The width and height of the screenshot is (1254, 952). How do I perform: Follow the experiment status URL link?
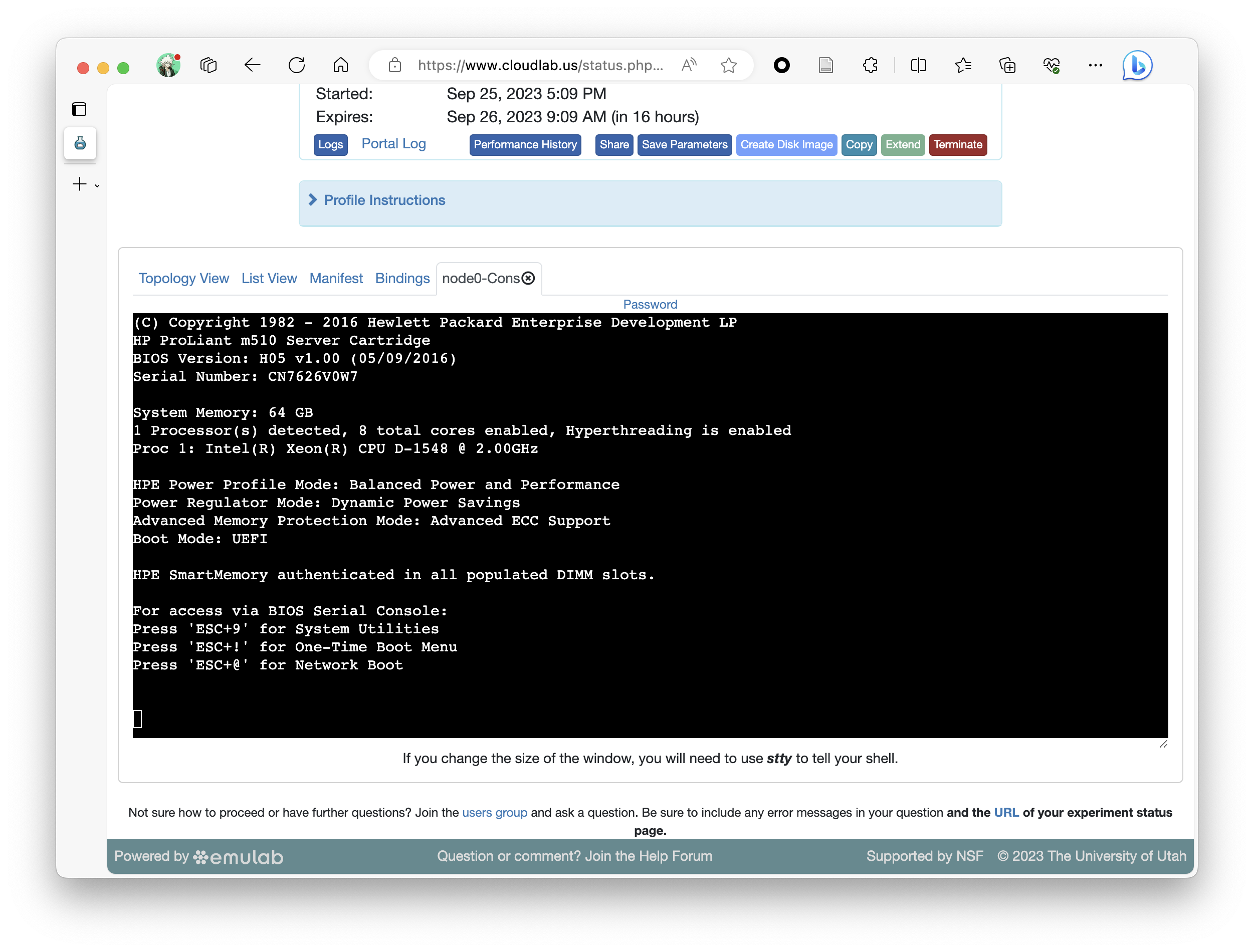click(x=1006, y=813)
